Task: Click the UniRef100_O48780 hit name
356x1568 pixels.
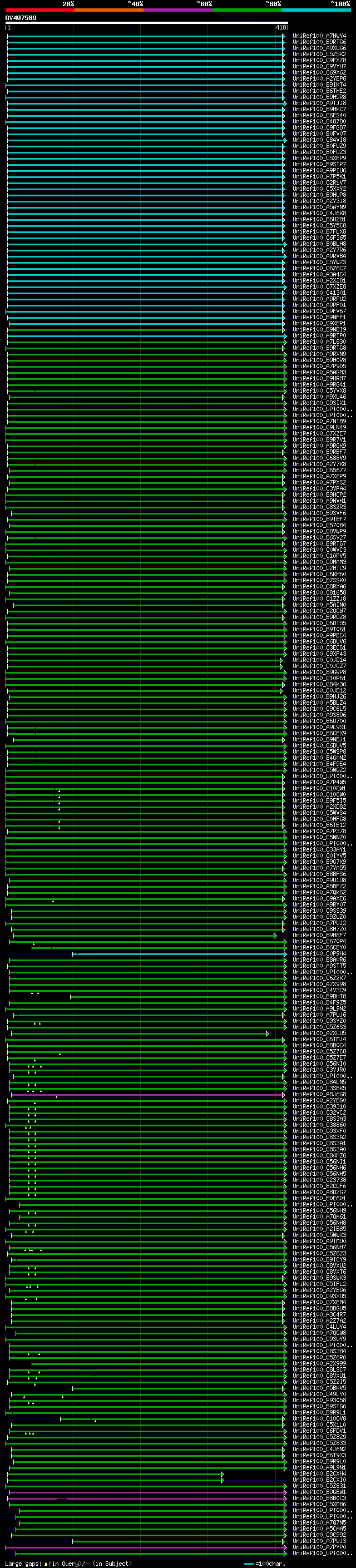Action: point(319,122)
